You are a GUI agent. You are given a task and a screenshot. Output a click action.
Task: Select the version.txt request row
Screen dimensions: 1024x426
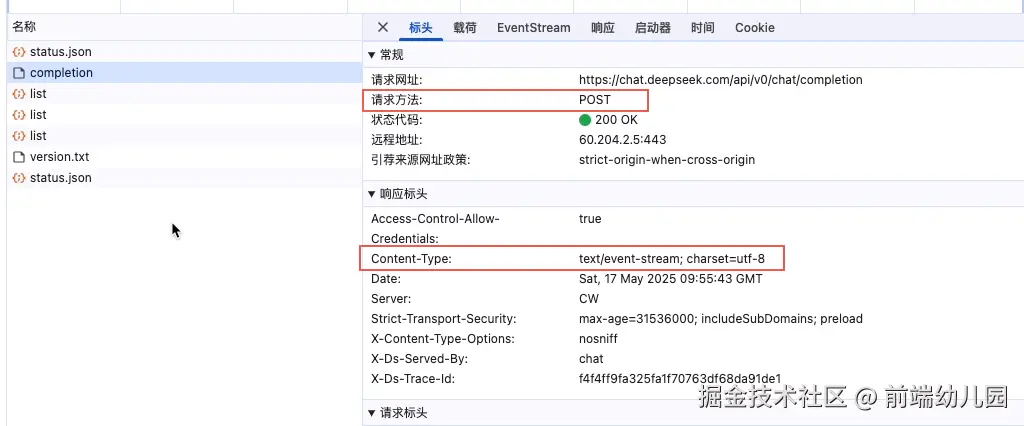(59, 157)
